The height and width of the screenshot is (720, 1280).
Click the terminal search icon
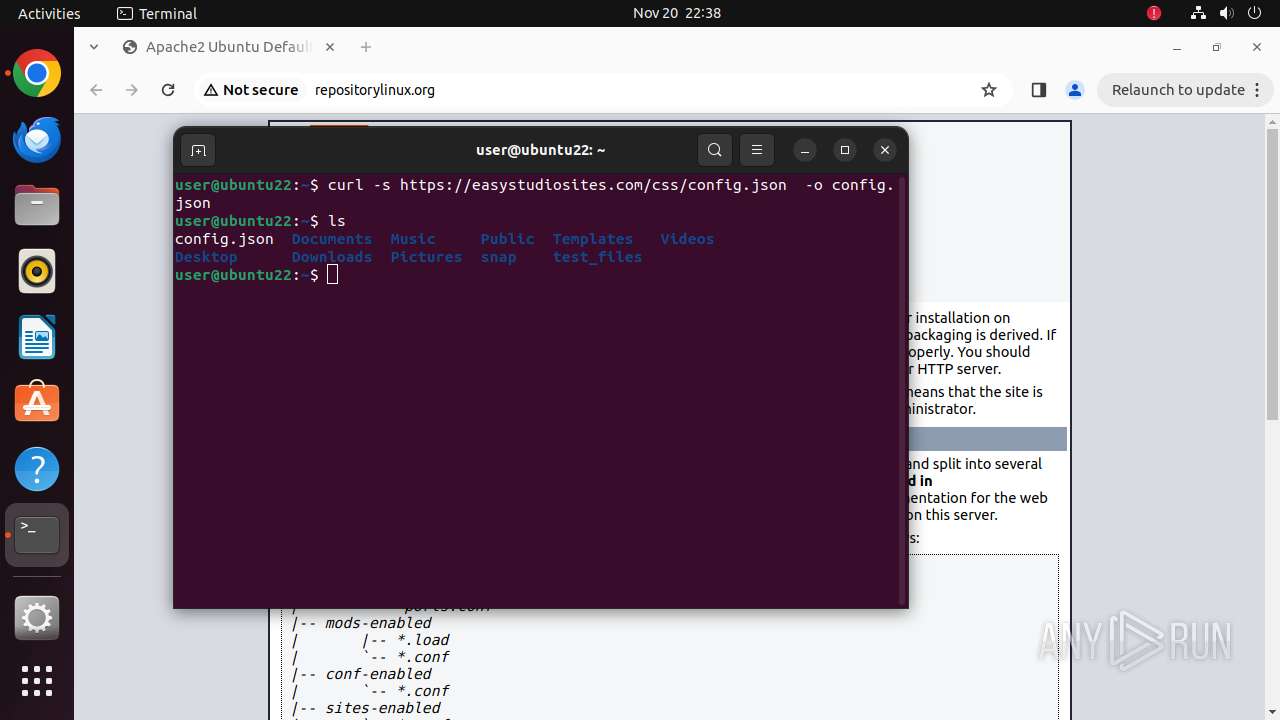coord(714,150)
